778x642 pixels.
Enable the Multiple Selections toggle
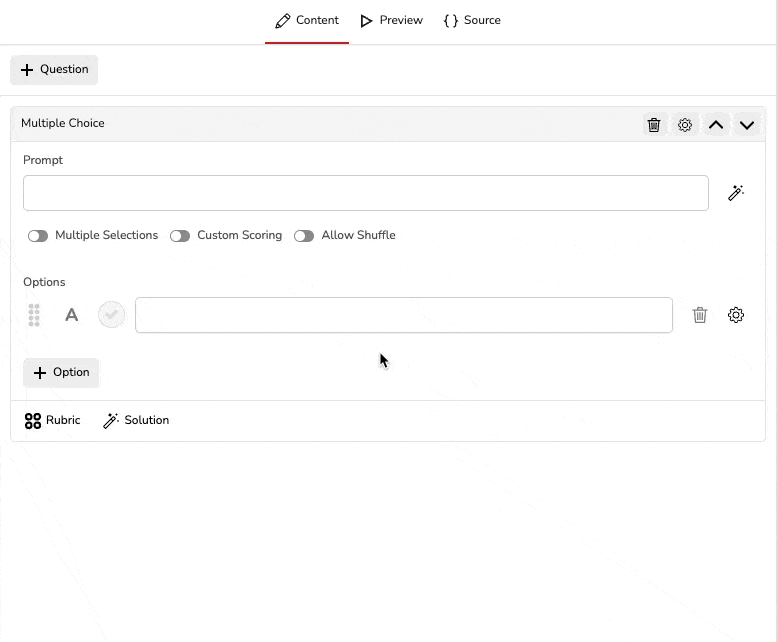38,236
